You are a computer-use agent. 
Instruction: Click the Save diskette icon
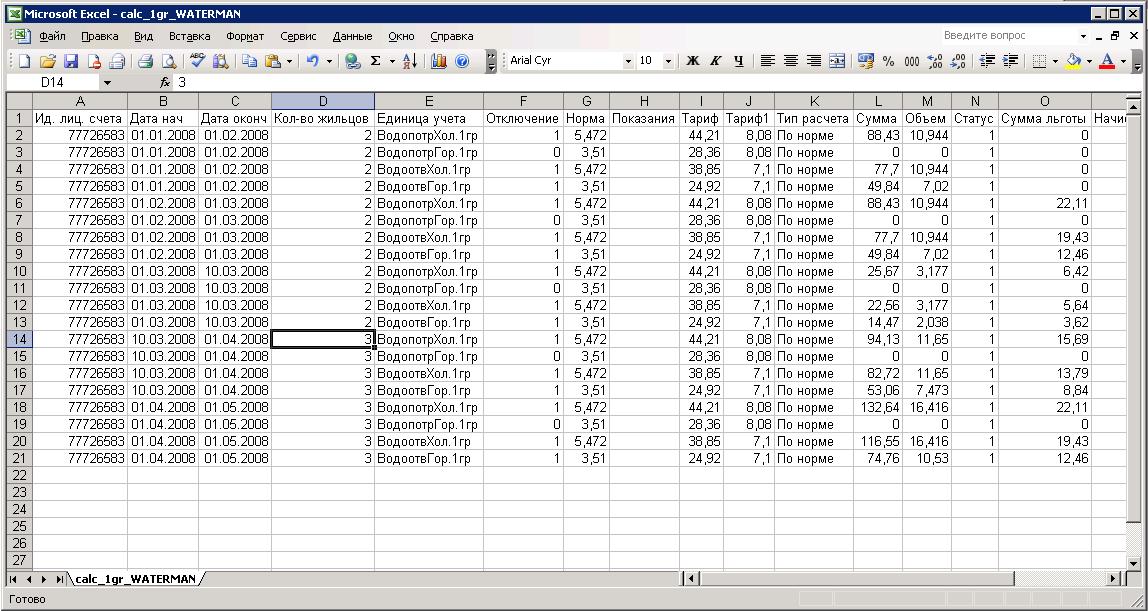(x=71, y=61)
